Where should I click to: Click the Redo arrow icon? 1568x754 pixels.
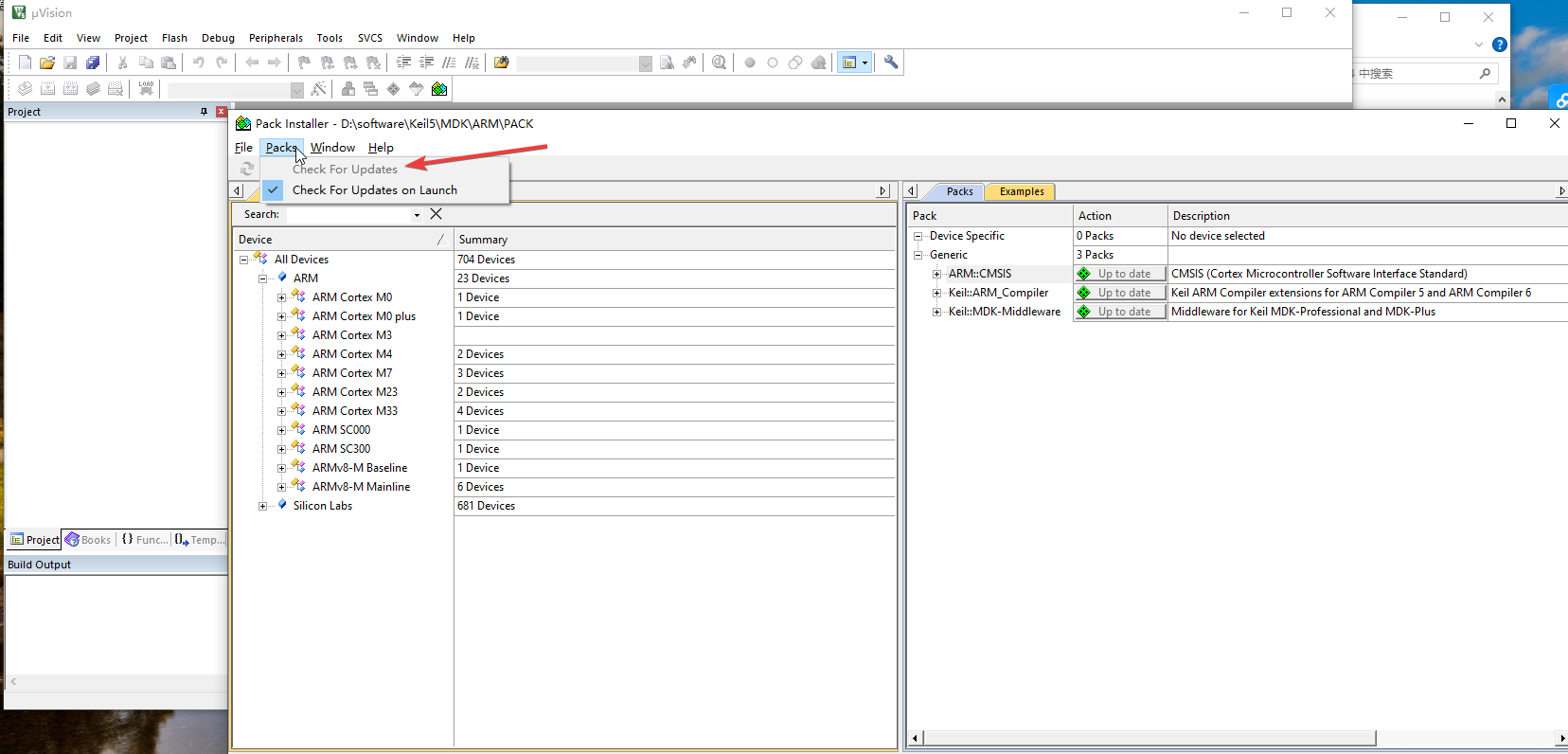222,63
